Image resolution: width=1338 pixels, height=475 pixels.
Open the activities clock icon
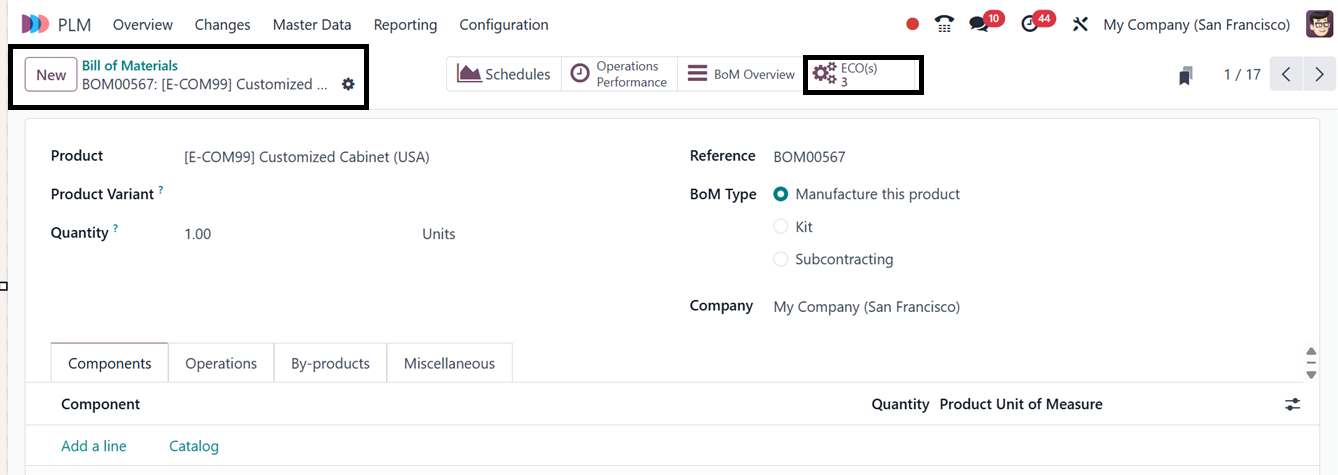(x=1030, y=25)
